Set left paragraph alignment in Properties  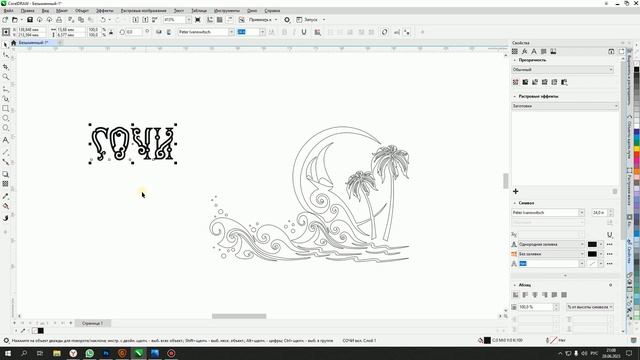525,295
